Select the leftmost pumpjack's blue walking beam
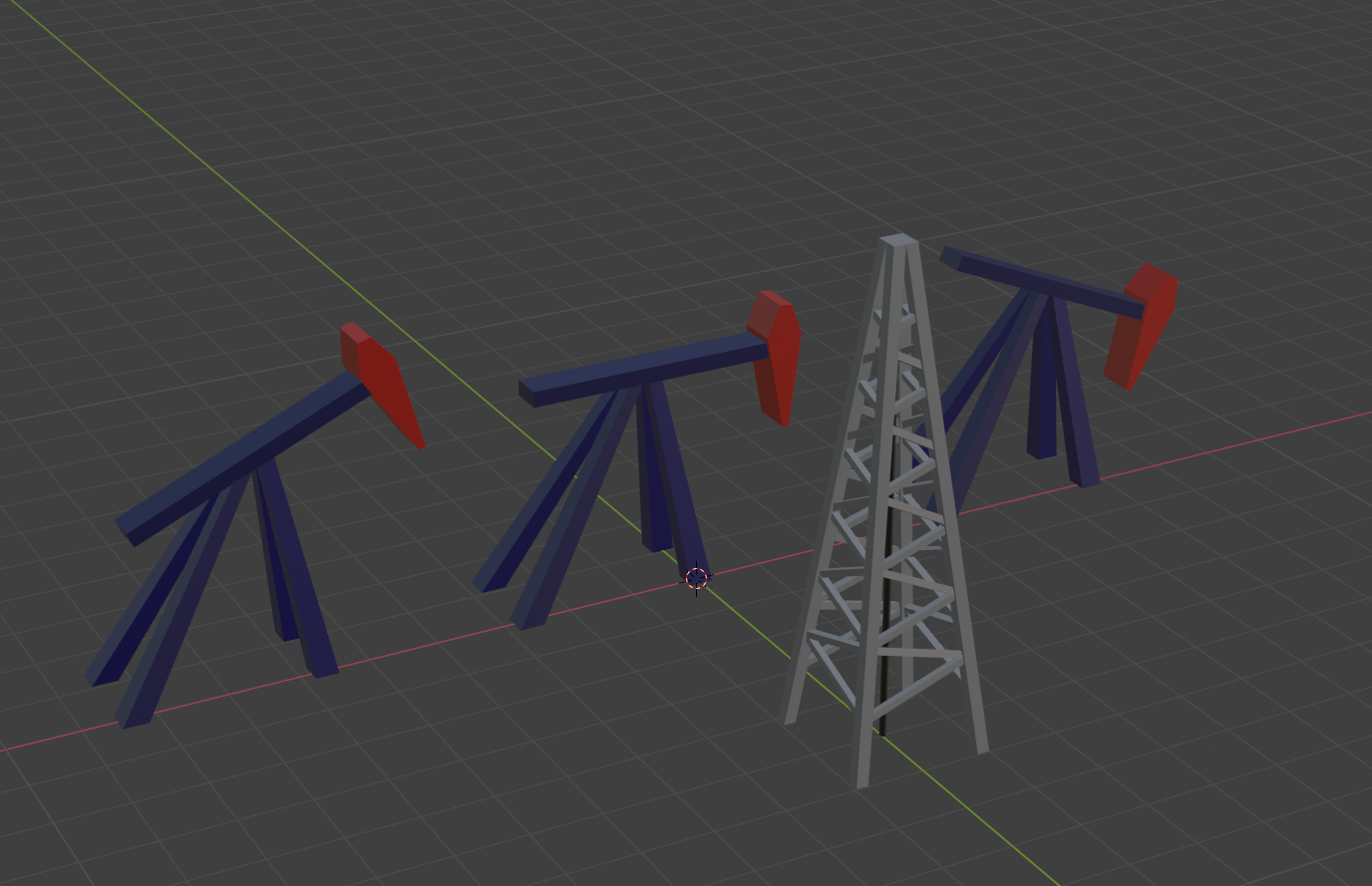 244,456
